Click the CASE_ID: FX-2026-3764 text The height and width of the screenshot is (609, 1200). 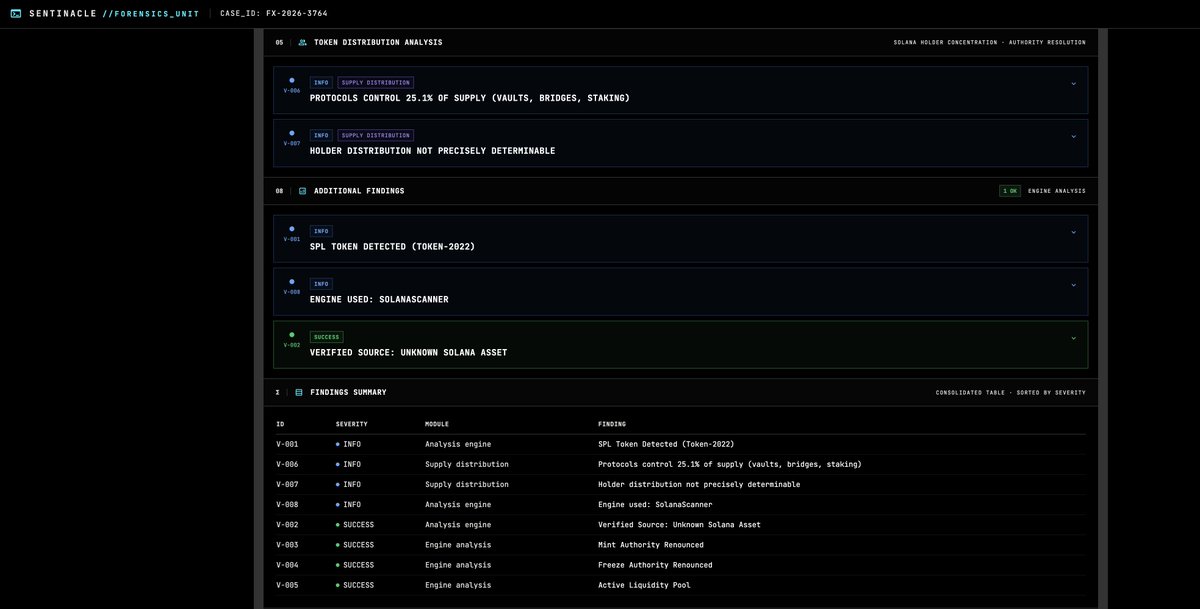pyautogui.click(x=274, y=14)
